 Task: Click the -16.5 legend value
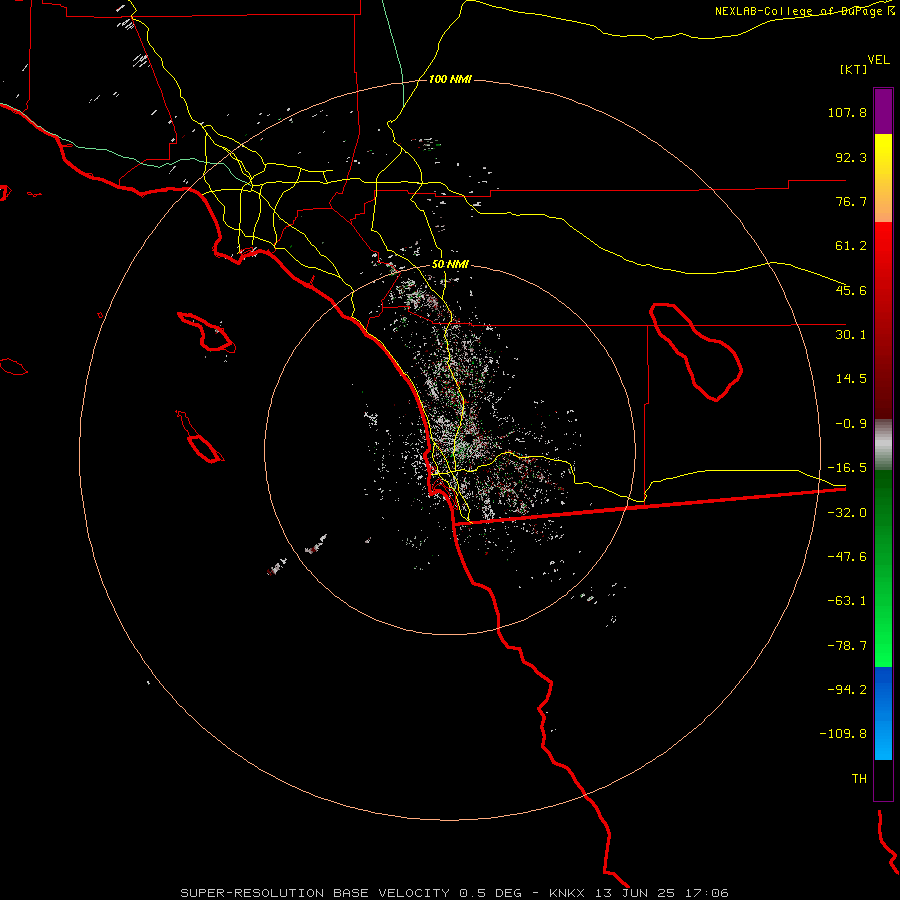tap(847, 468)
